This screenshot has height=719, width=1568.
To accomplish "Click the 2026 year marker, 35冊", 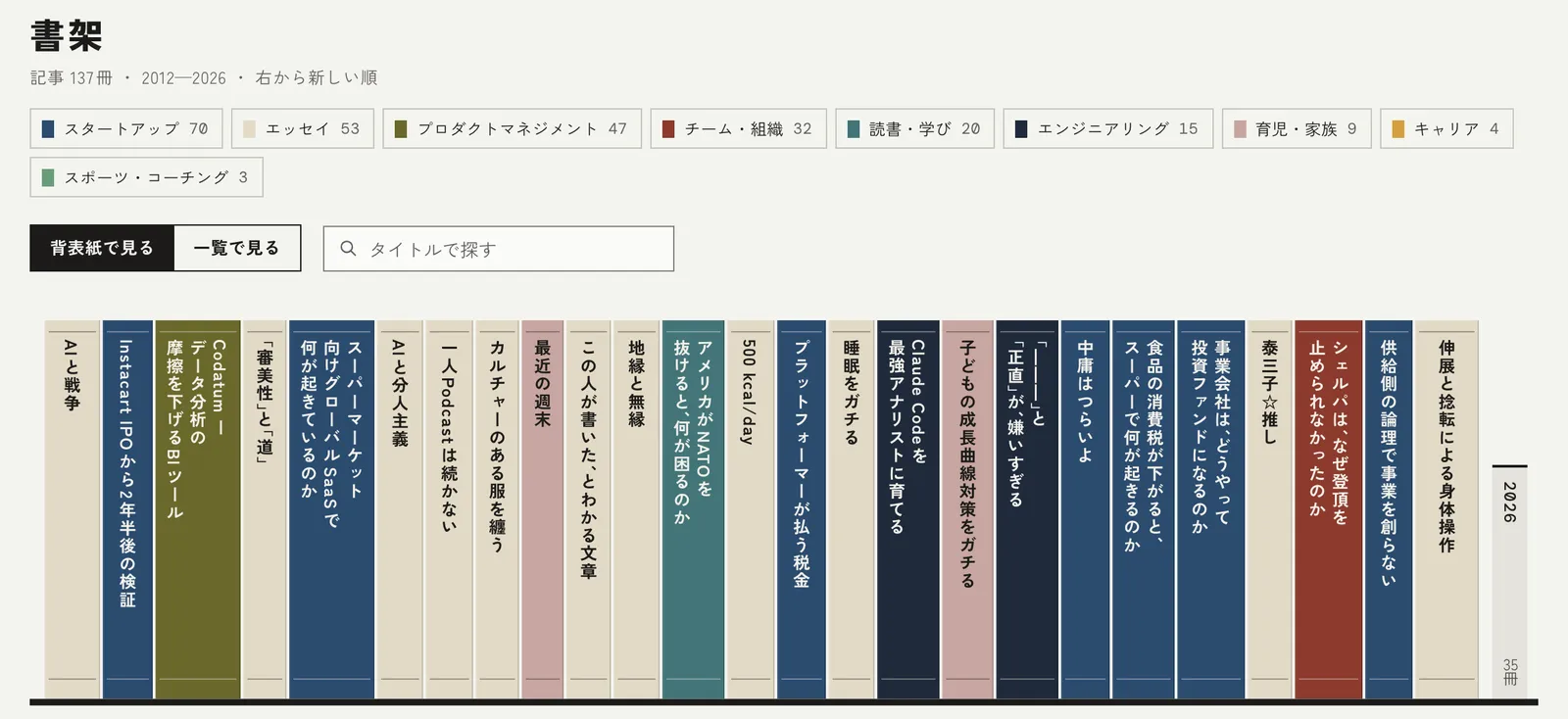I will (1510, 582).
